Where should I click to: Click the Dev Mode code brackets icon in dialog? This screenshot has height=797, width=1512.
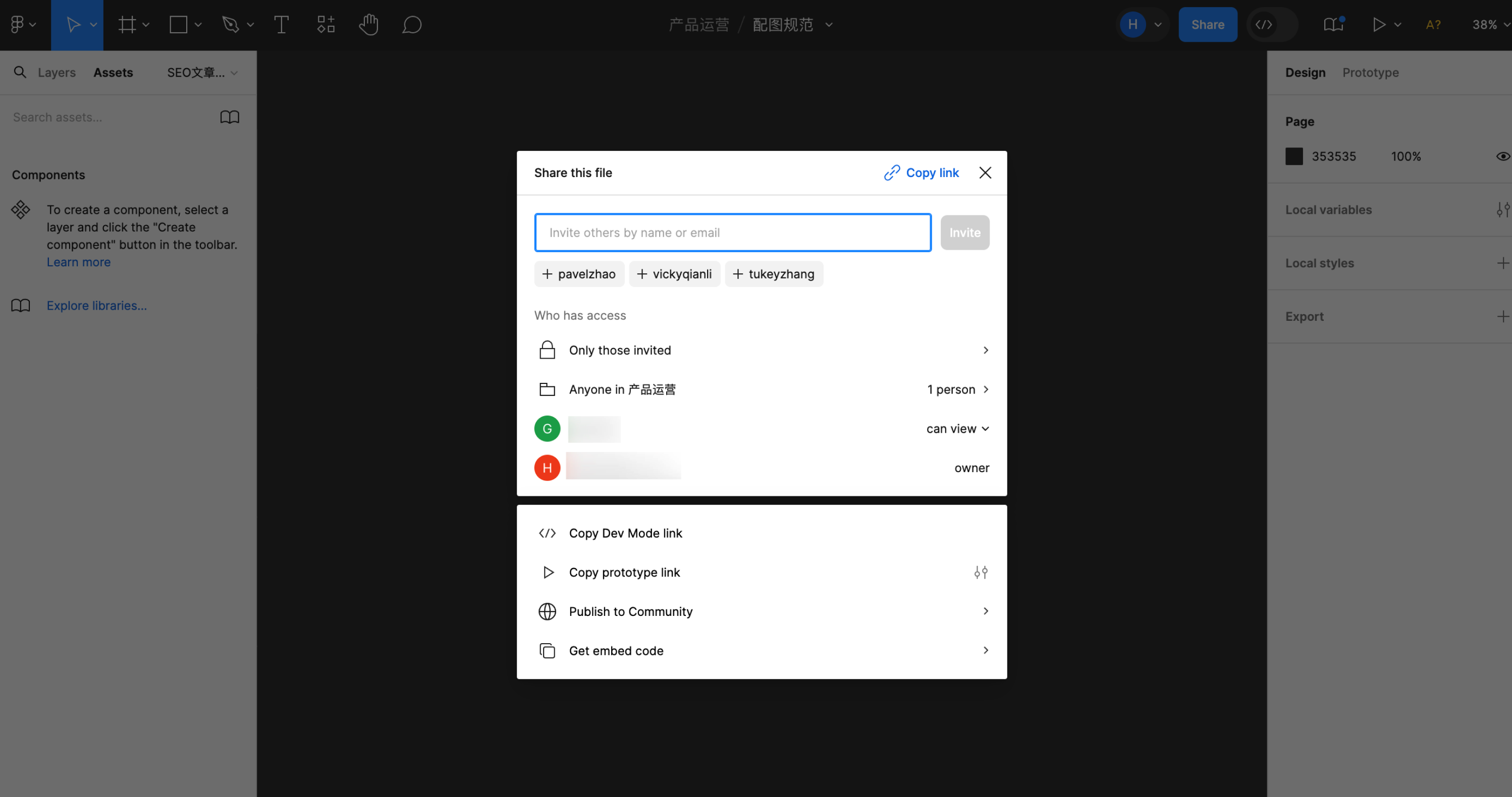(547, 533)
